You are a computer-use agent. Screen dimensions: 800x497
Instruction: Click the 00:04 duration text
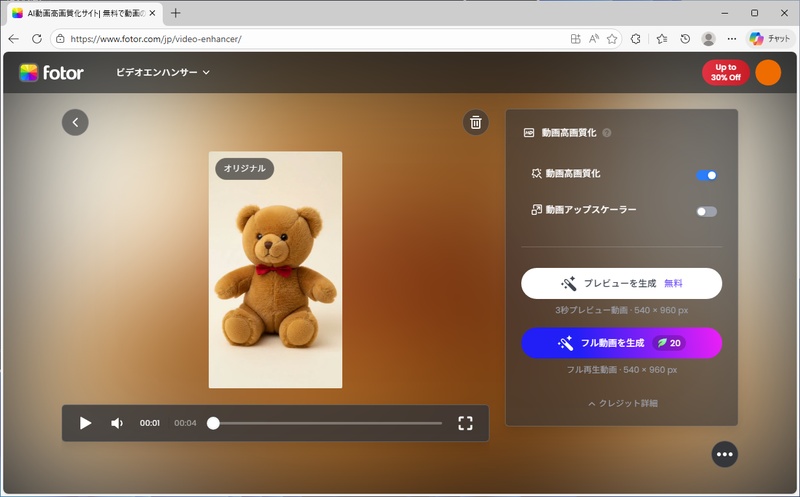coord(185,423)
